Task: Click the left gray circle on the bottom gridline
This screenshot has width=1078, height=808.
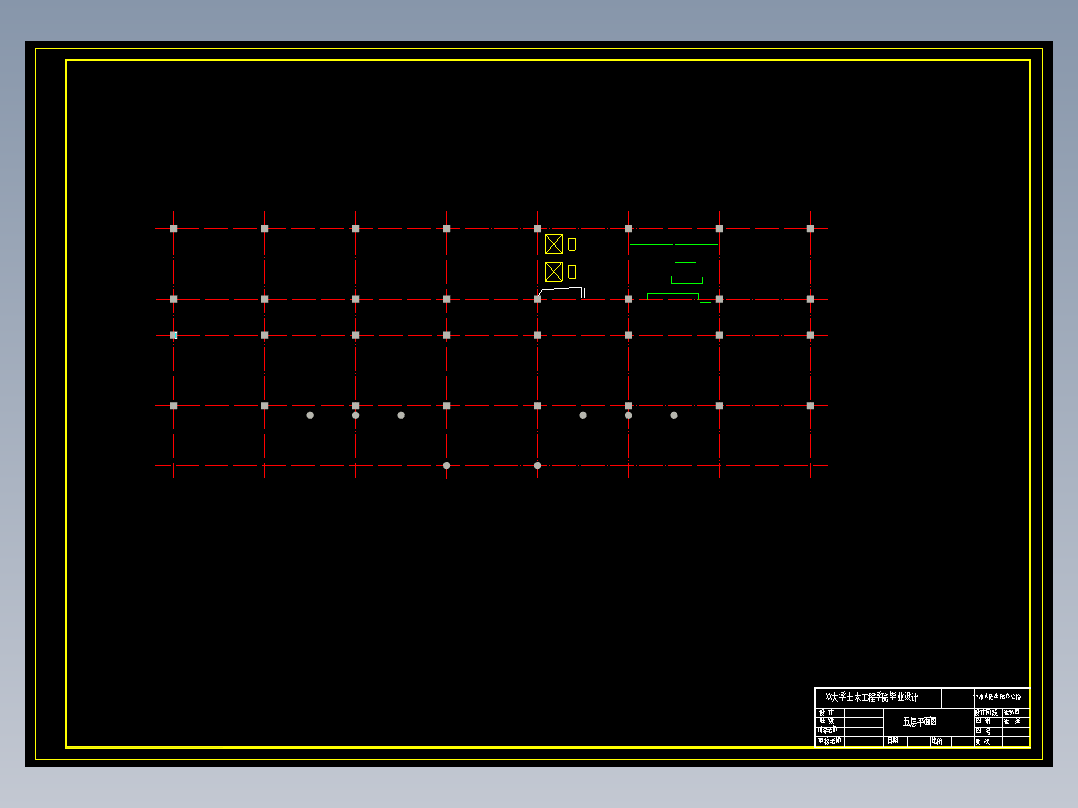Action: coord(446,466)
